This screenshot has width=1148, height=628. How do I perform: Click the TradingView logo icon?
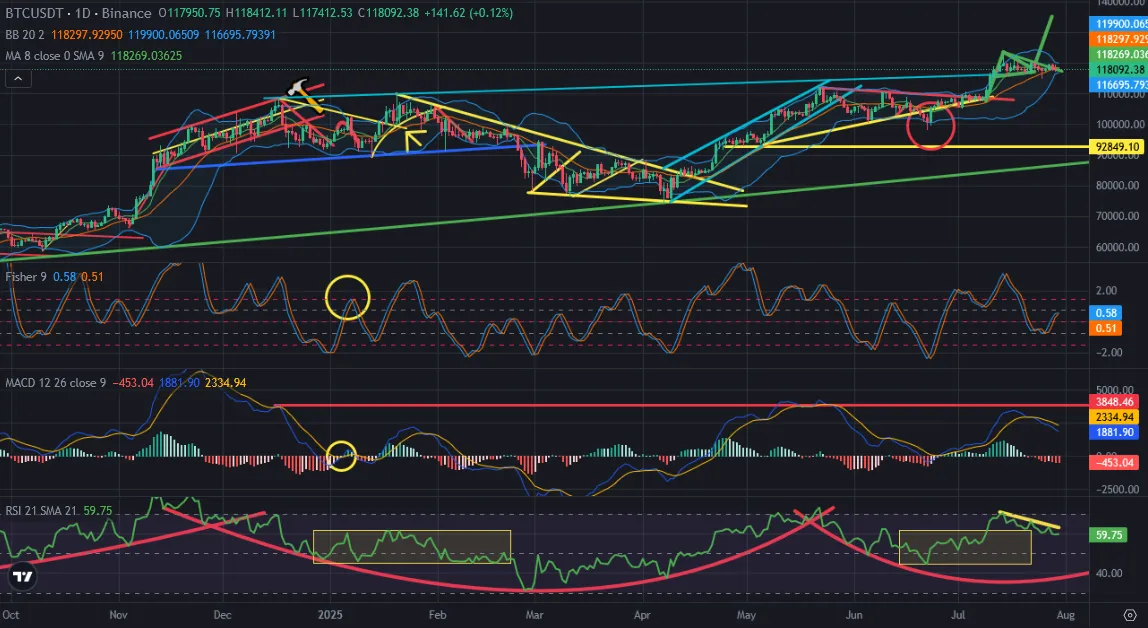point(23,577)
